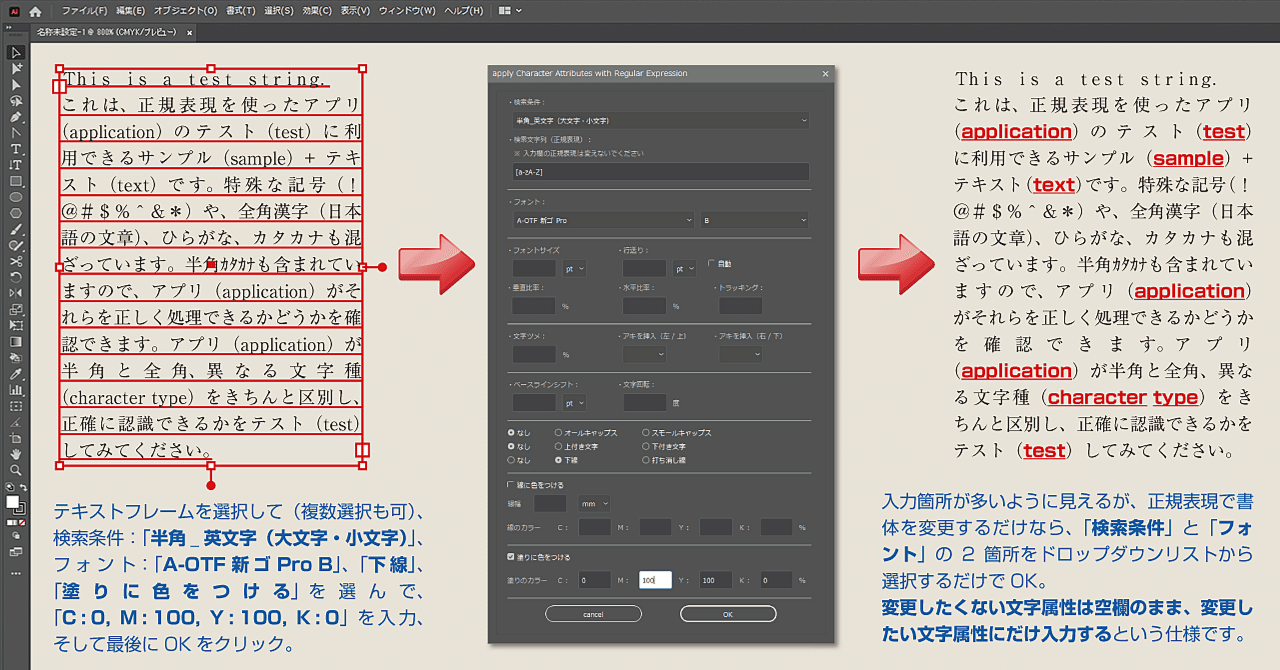Viewport: 1280px width, 670px height.
Task: Select the Selection tool arrow
Action: (15, 52)
